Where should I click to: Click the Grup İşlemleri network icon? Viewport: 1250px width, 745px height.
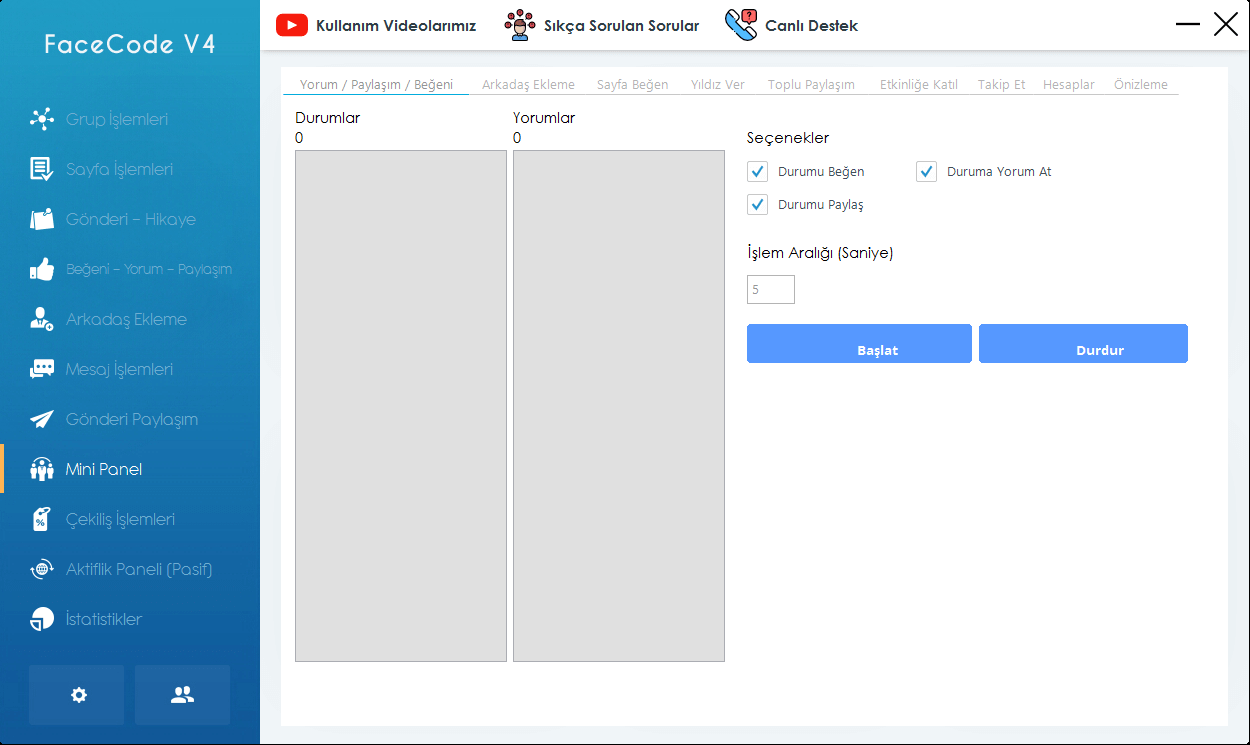coord(42,119)
